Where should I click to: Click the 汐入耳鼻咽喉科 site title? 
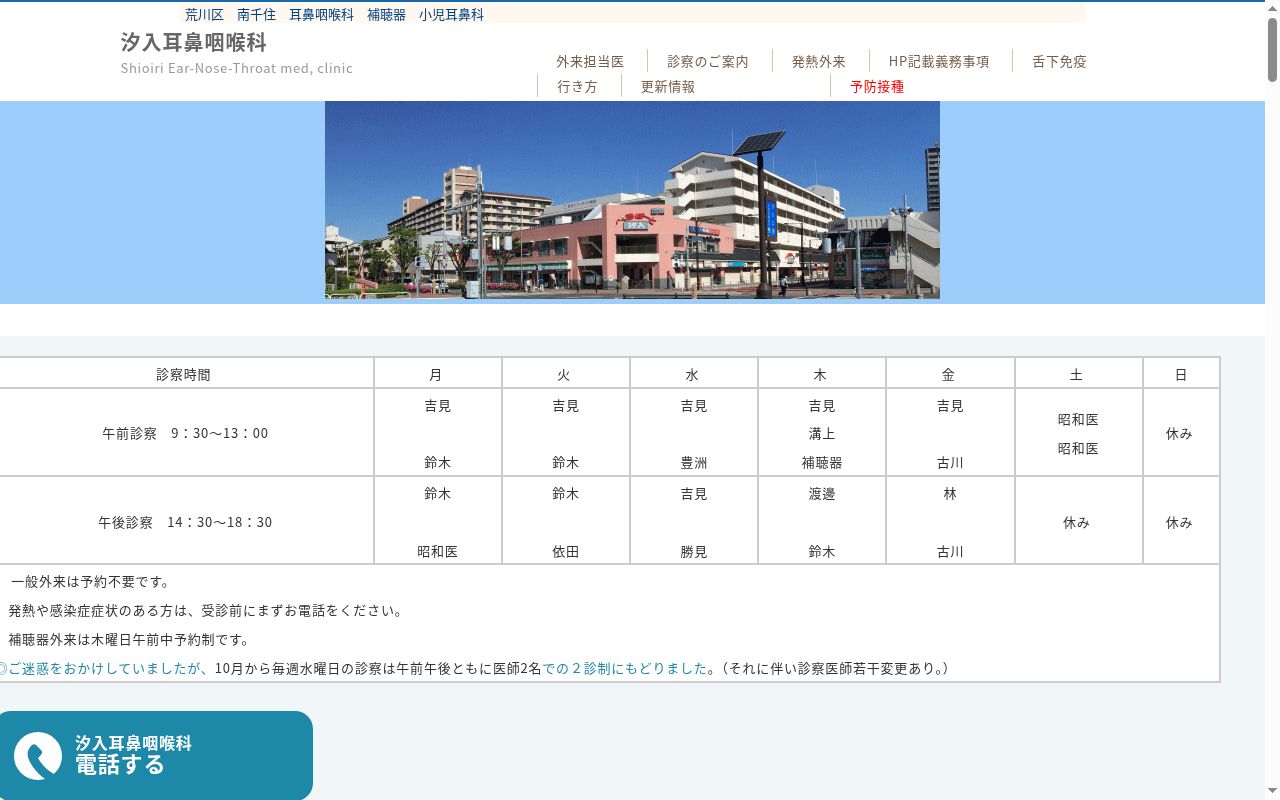(x=194, y=43)
